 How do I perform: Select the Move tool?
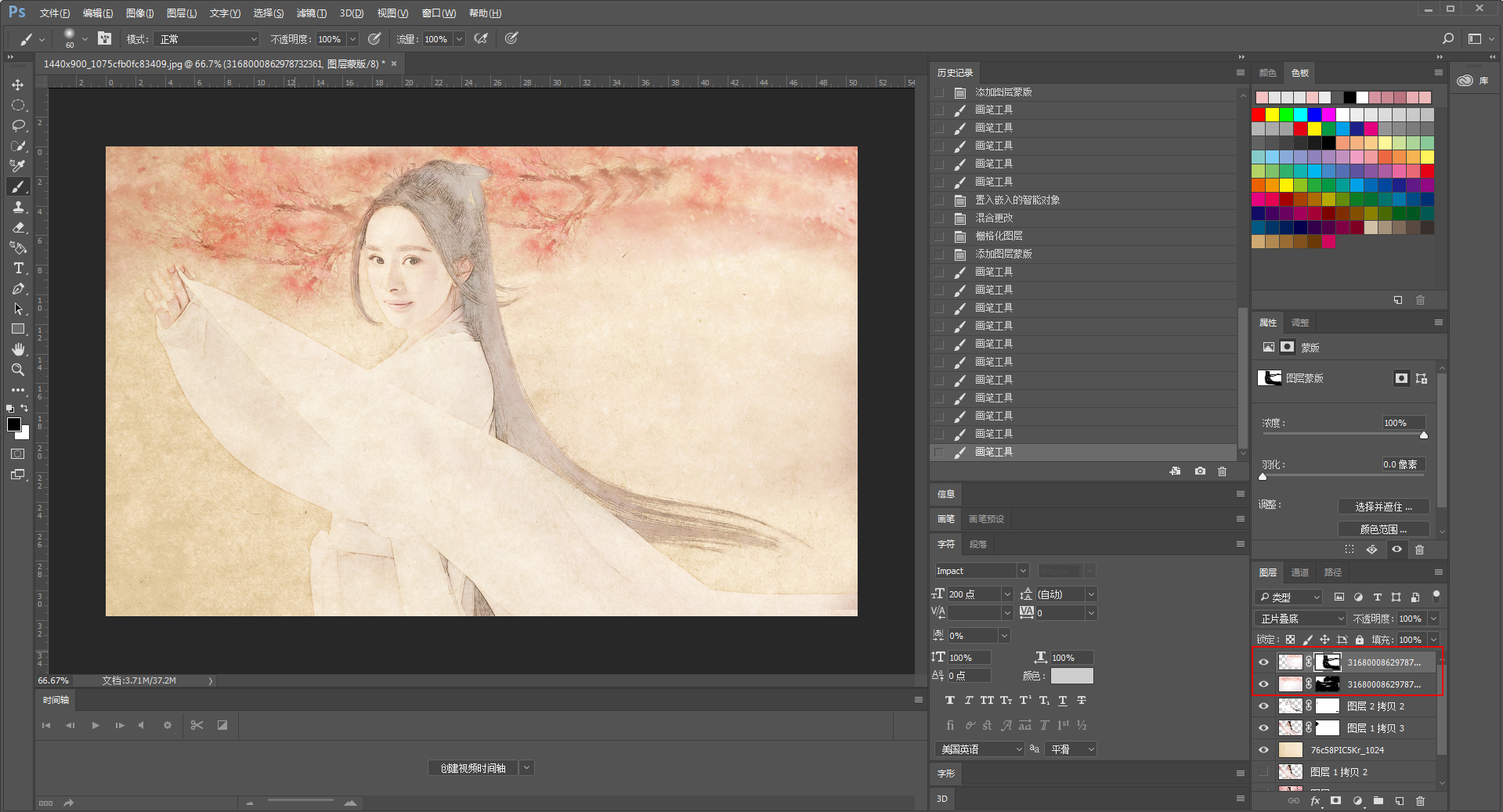[18, 85]
